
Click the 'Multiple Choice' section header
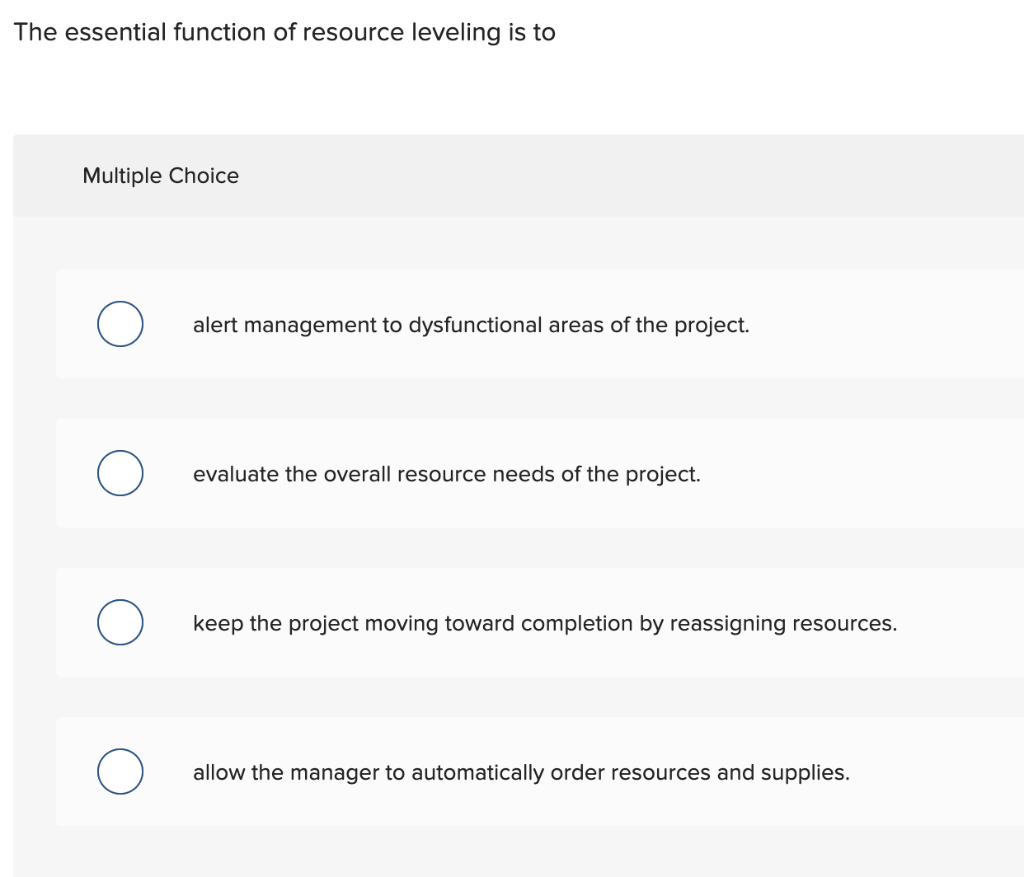(160, 175)
